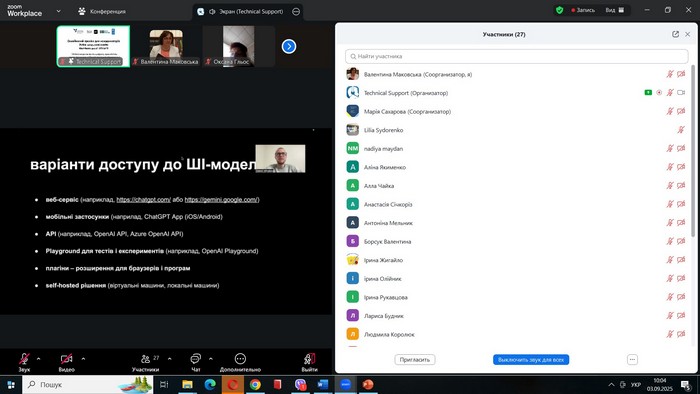Open the Дополнительно more options icon

tap(240, 359)
